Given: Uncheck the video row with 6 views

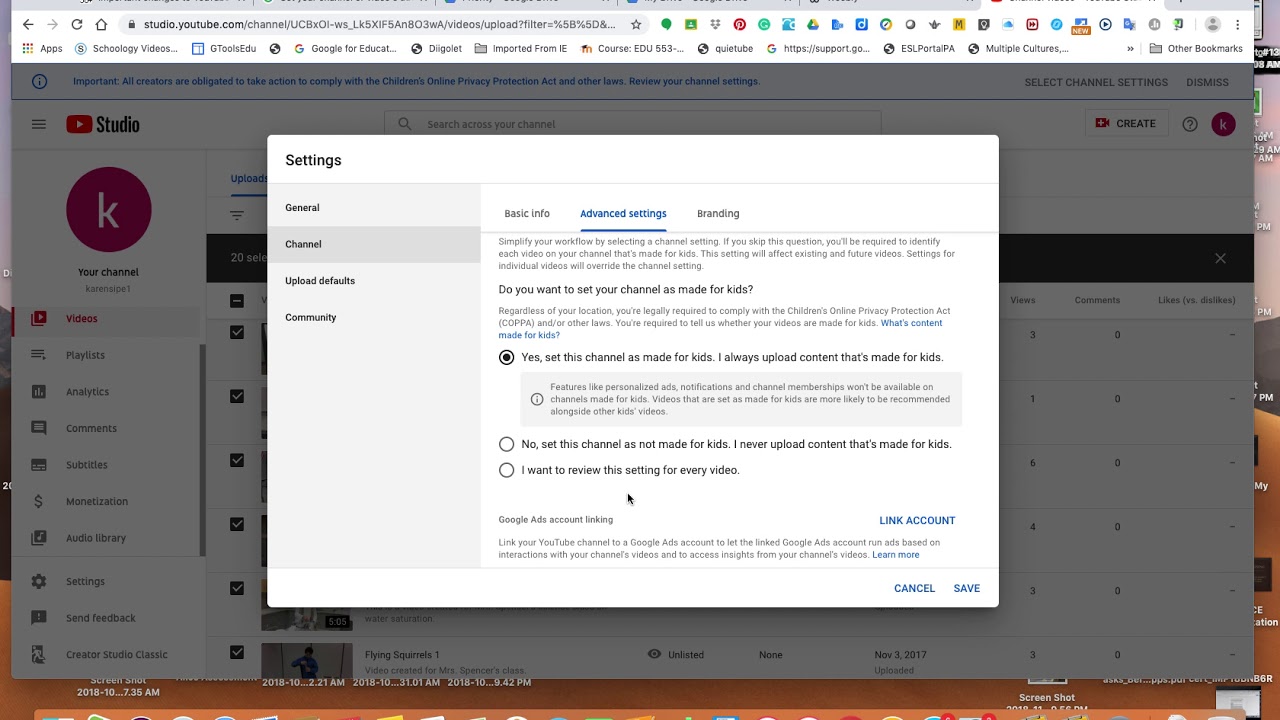Looking at the screenshot, I should pos(237,460).
